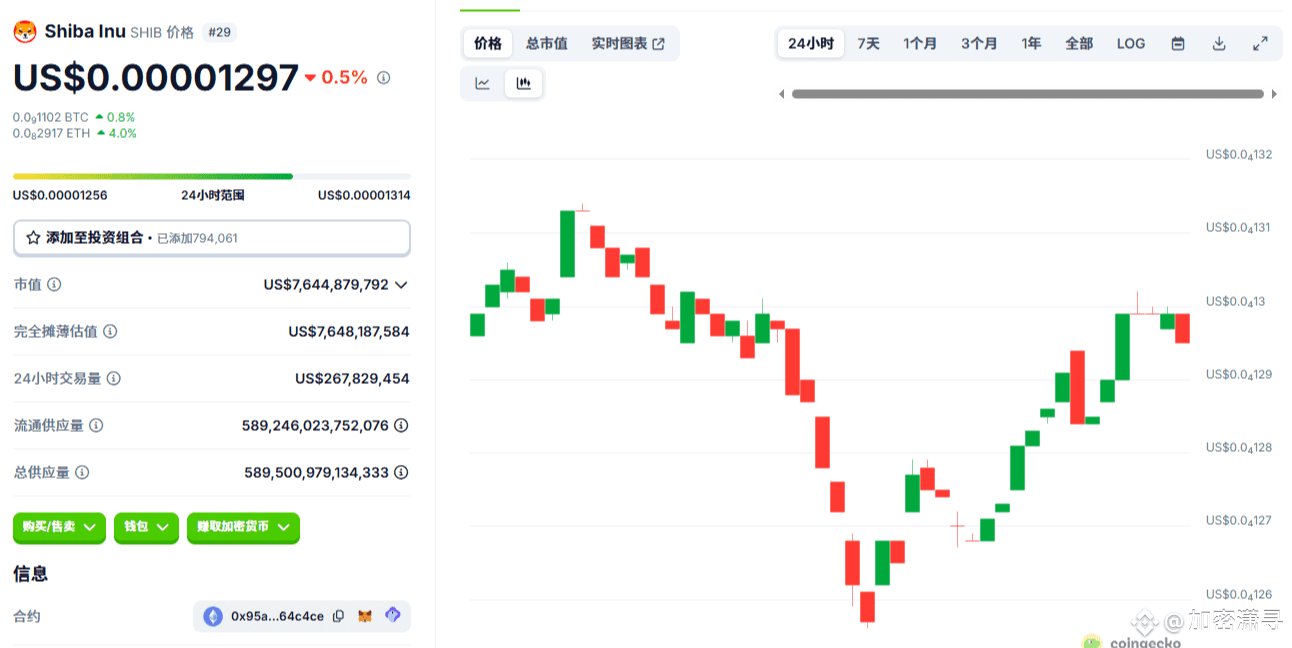The height and width of the screenshot is (648, 1292).
Task: Show info for 完全摊薄估值 label
Action: click(x=110, y=331)
